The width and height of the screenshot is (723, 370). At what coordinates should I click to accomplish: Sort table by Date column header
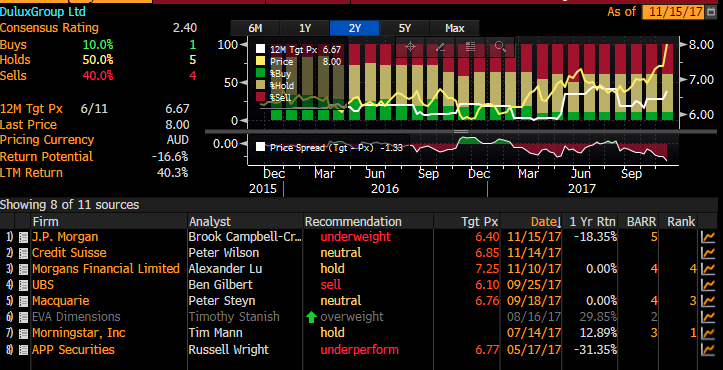click(x=531, y=221)
